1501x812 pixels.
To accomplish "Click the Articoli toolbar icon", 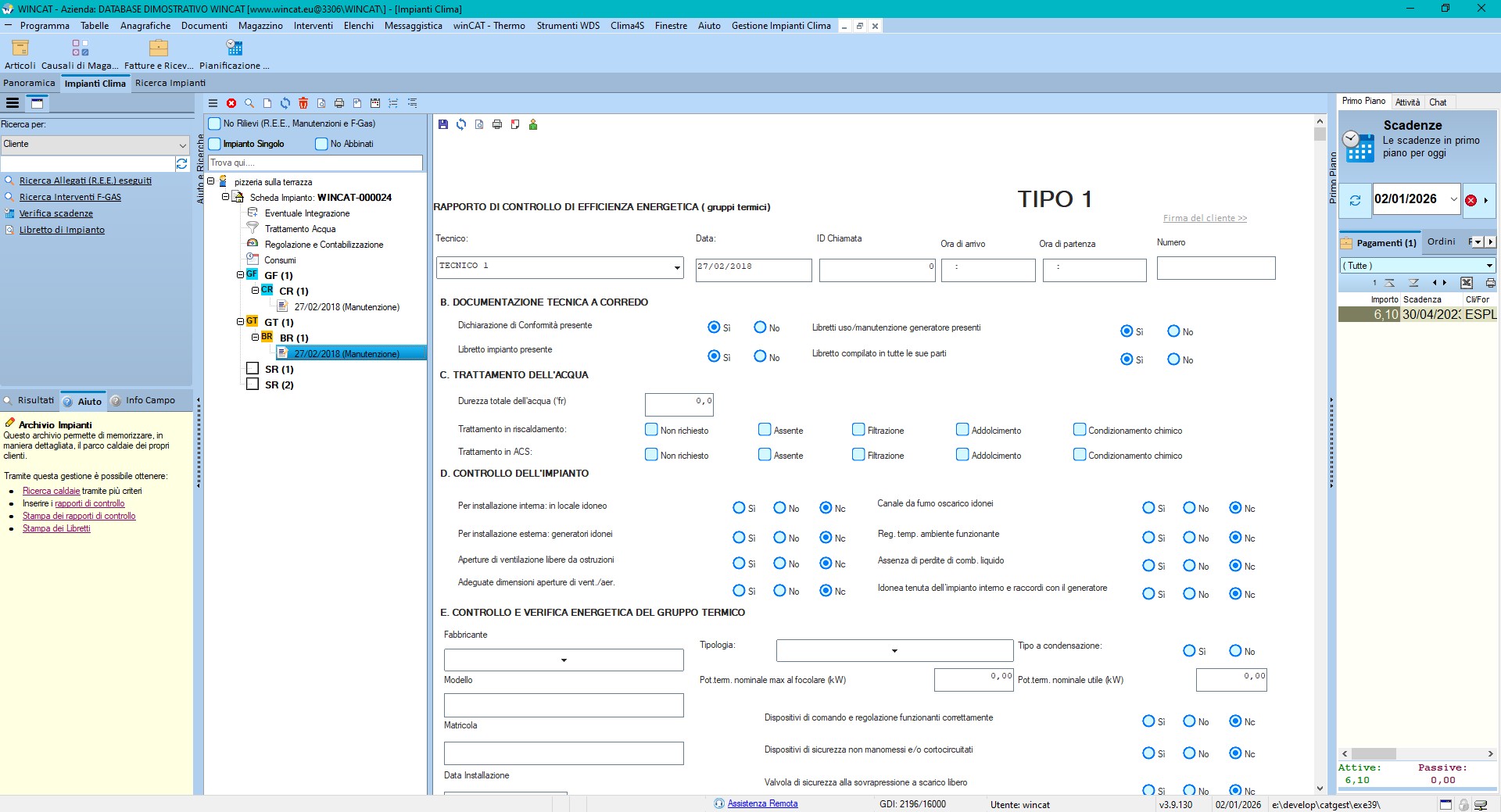I will pyautogui.click(x=20, y=48).
